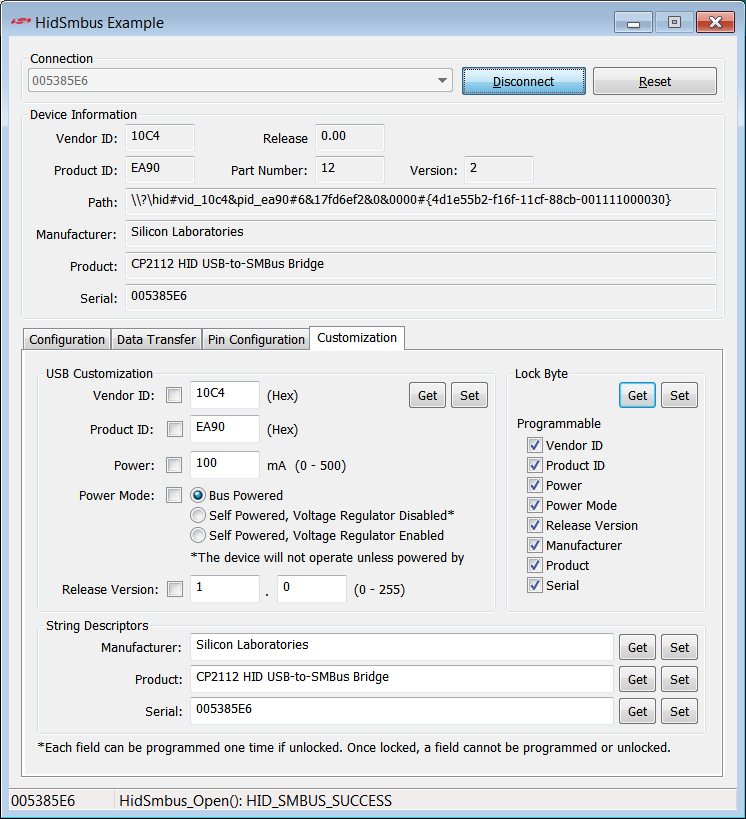
Task: Click the Release Version major number field
Action: (225, 589)
